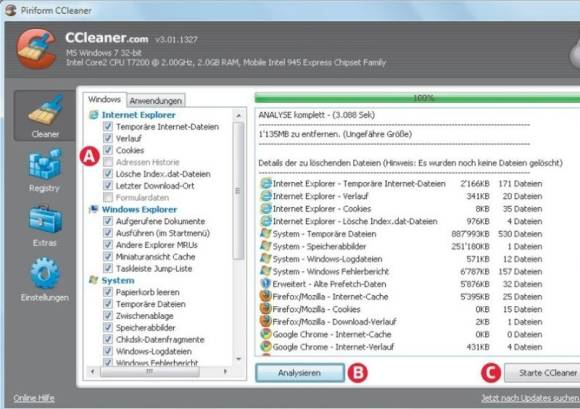The width and height of the screenshot is (580, 409).
Task: Toggle Chkdsk-Datenfragmente checkbox
Action: pyautogui.click(x=108, y=339)
